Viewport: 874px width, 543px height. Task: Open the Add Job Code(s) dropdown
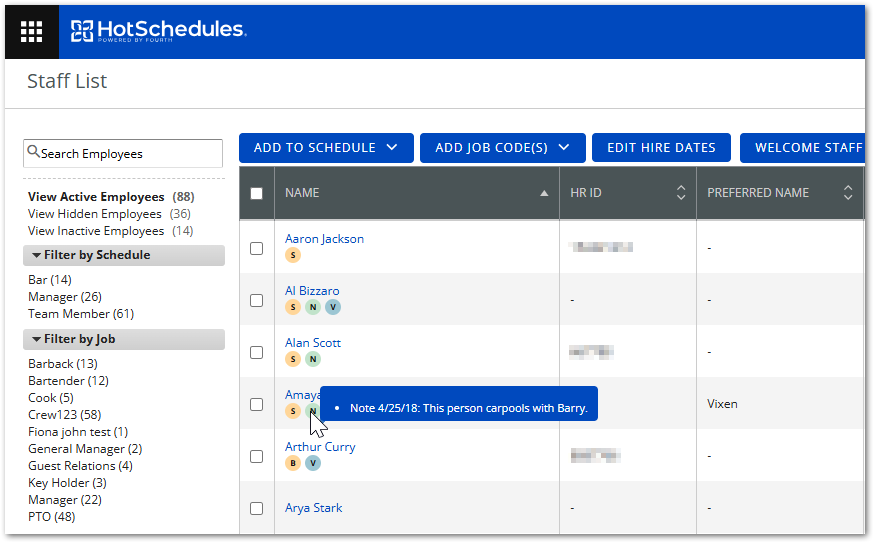coord(502,148)
